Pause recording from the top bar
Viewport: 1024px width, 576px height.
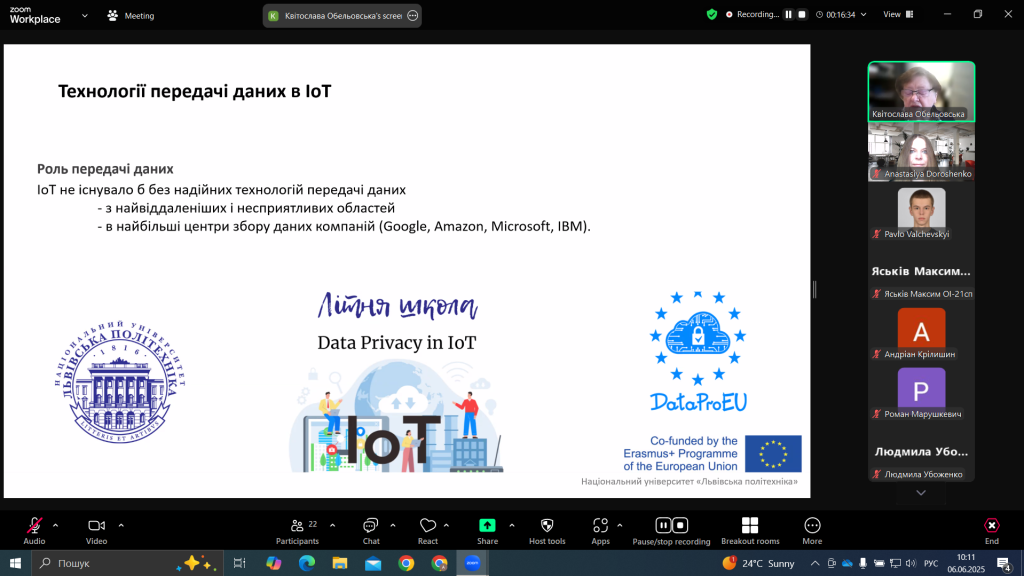pos(788,15)
